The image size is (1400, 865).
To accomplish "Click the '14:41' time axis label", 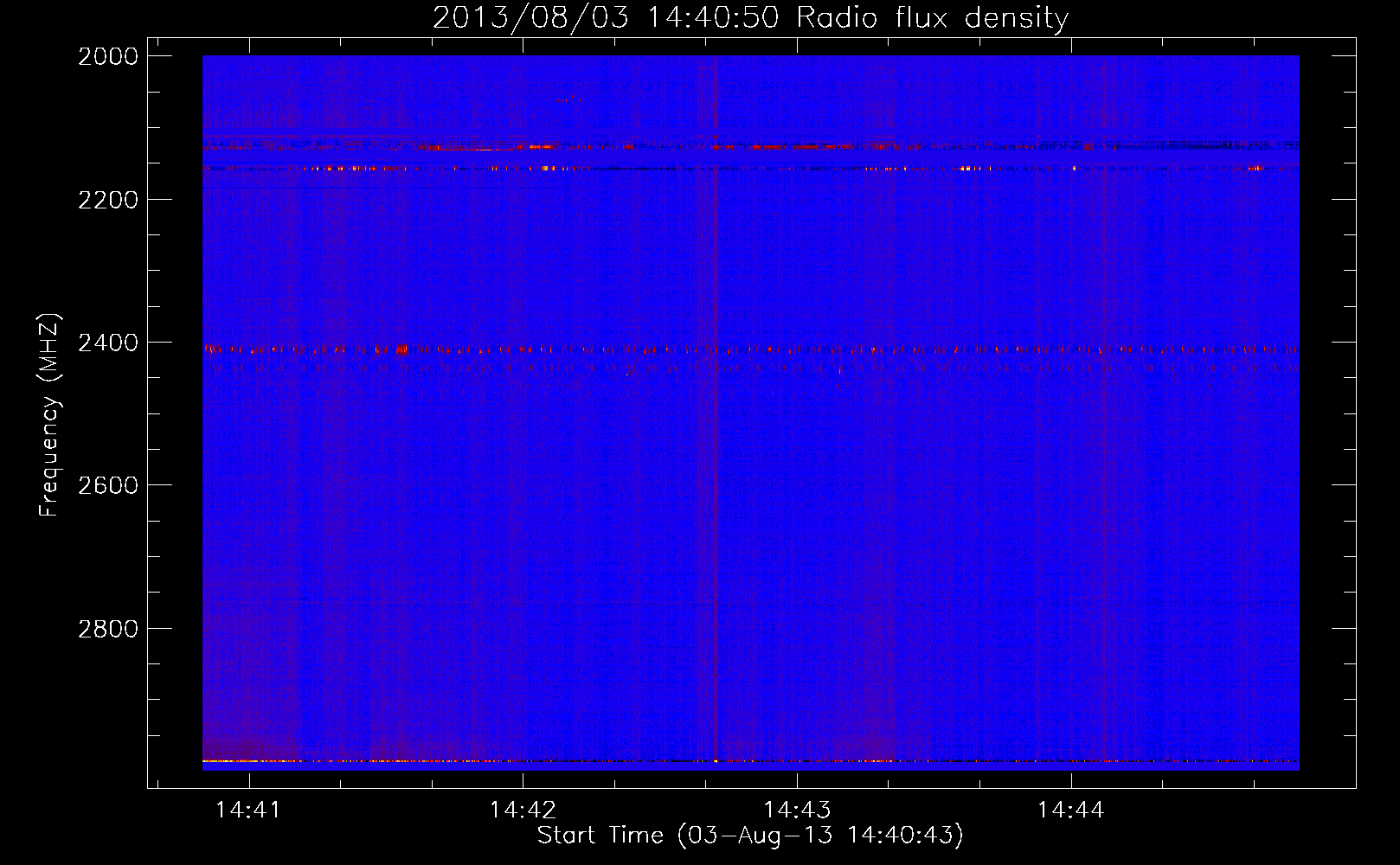I will tap(248, 810).
